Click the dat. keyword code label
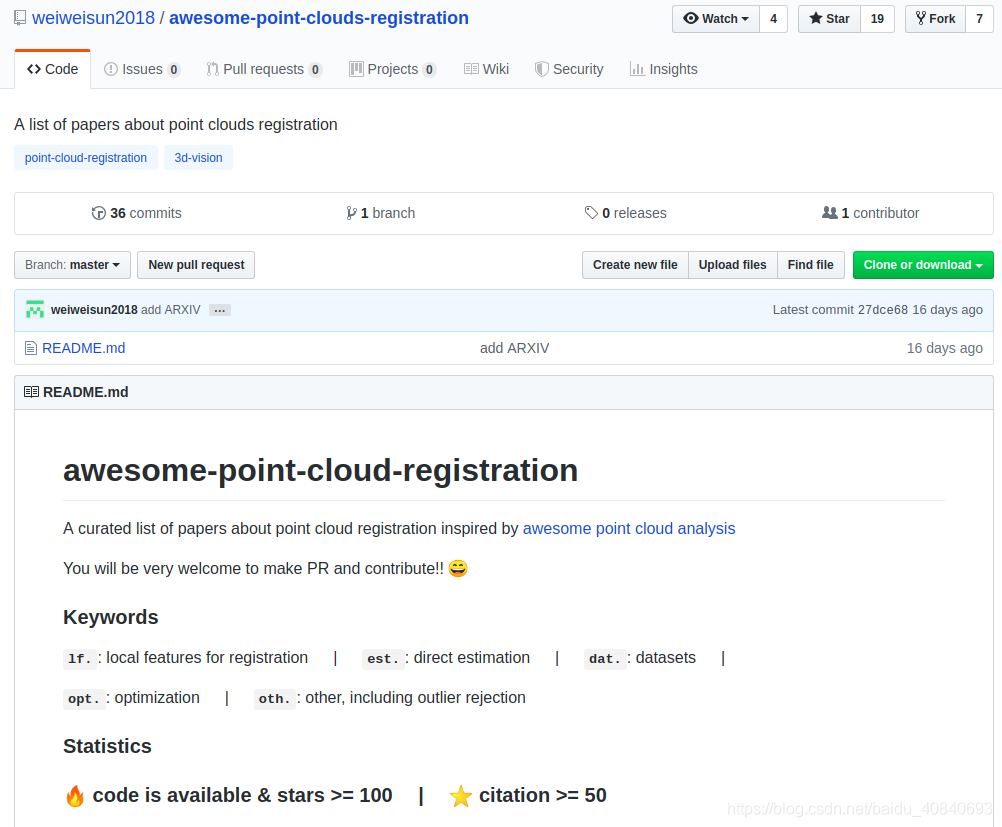Image resolution: width=1002 pixels, height=827 pixels. coord(605,659)
